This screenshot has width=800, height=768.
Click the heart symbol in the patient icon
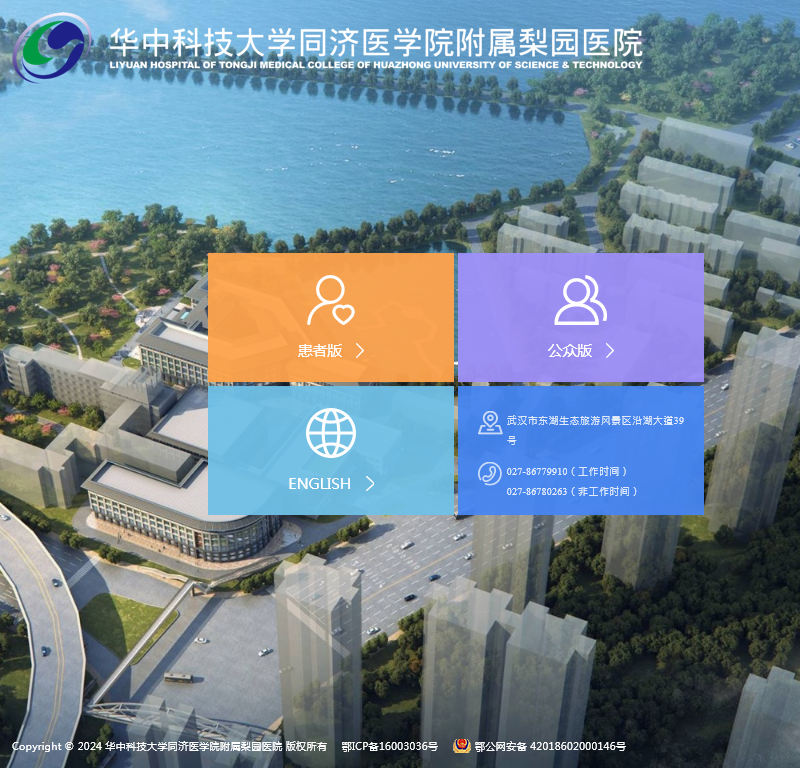point(343,313)
